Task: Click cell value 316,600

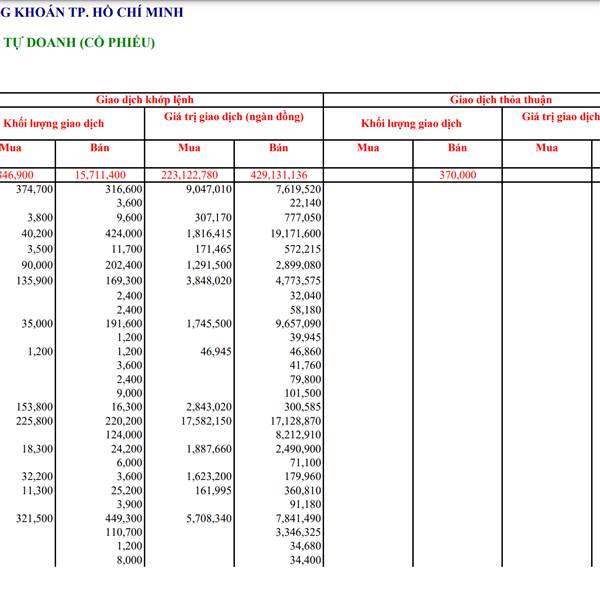Action: click(x=124, y=189)
